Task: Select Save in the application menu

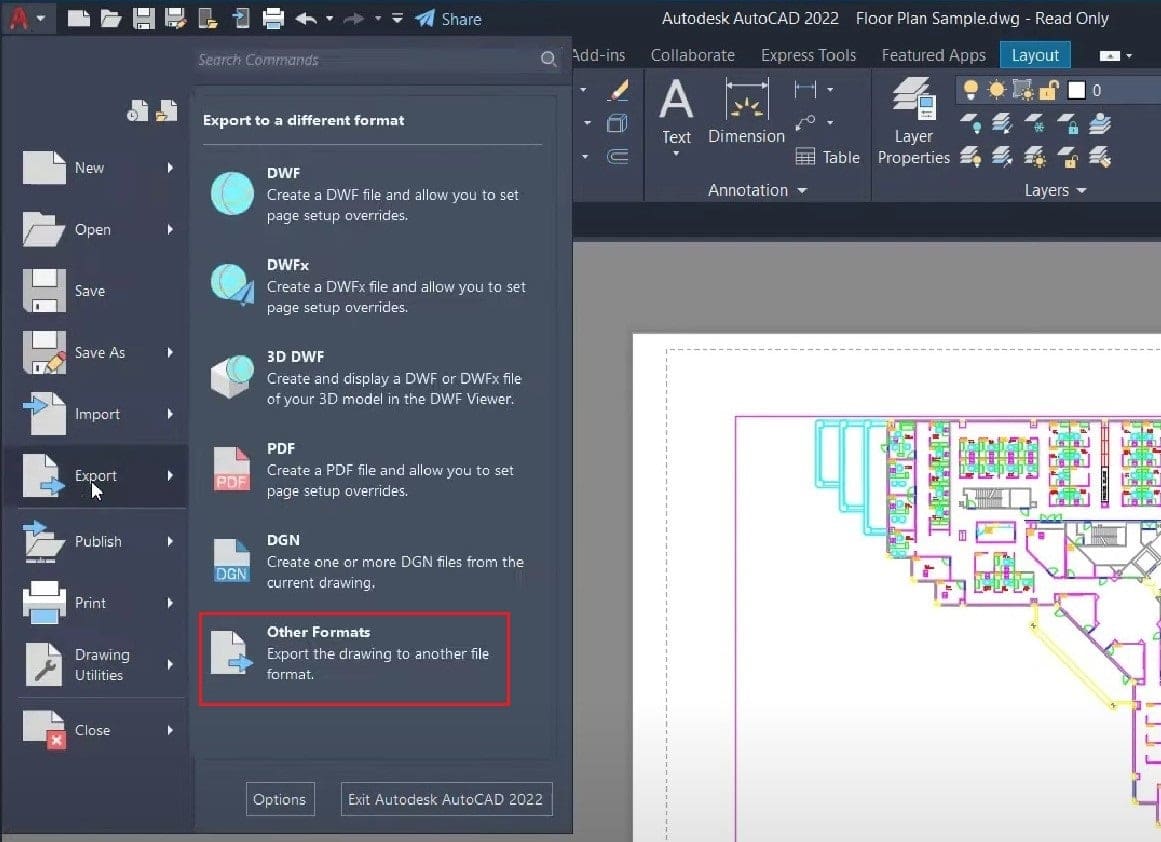Action: [96, 291]
